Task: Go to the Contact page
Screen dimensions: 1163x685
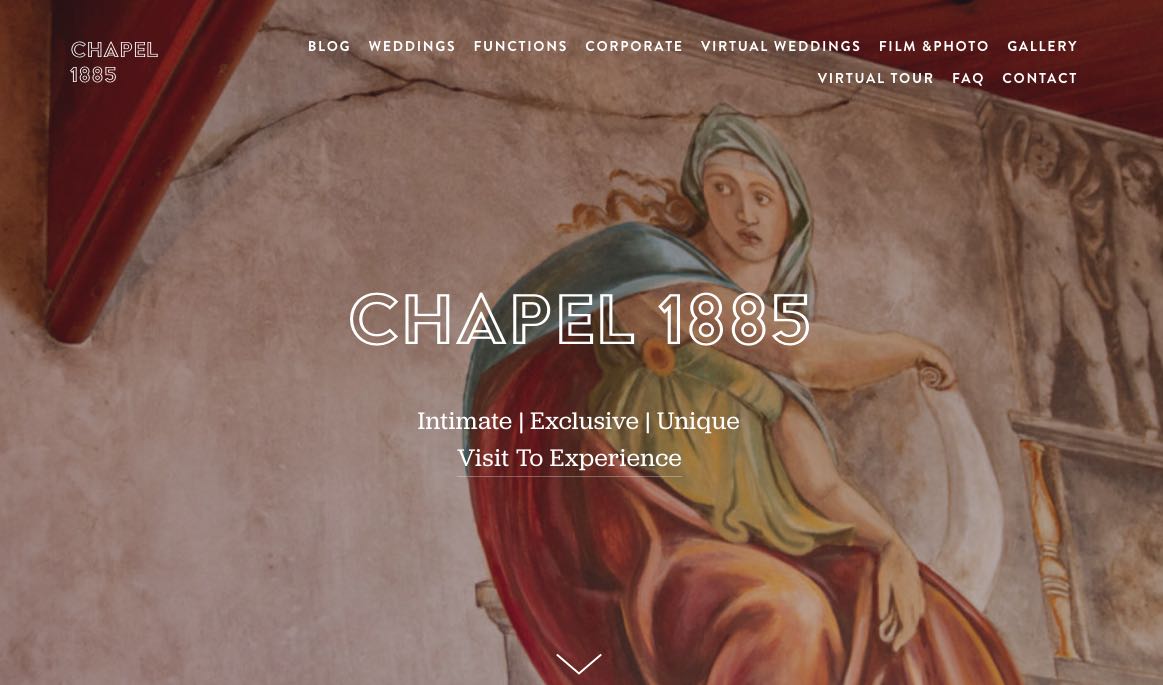Action: click(1039, 78)
